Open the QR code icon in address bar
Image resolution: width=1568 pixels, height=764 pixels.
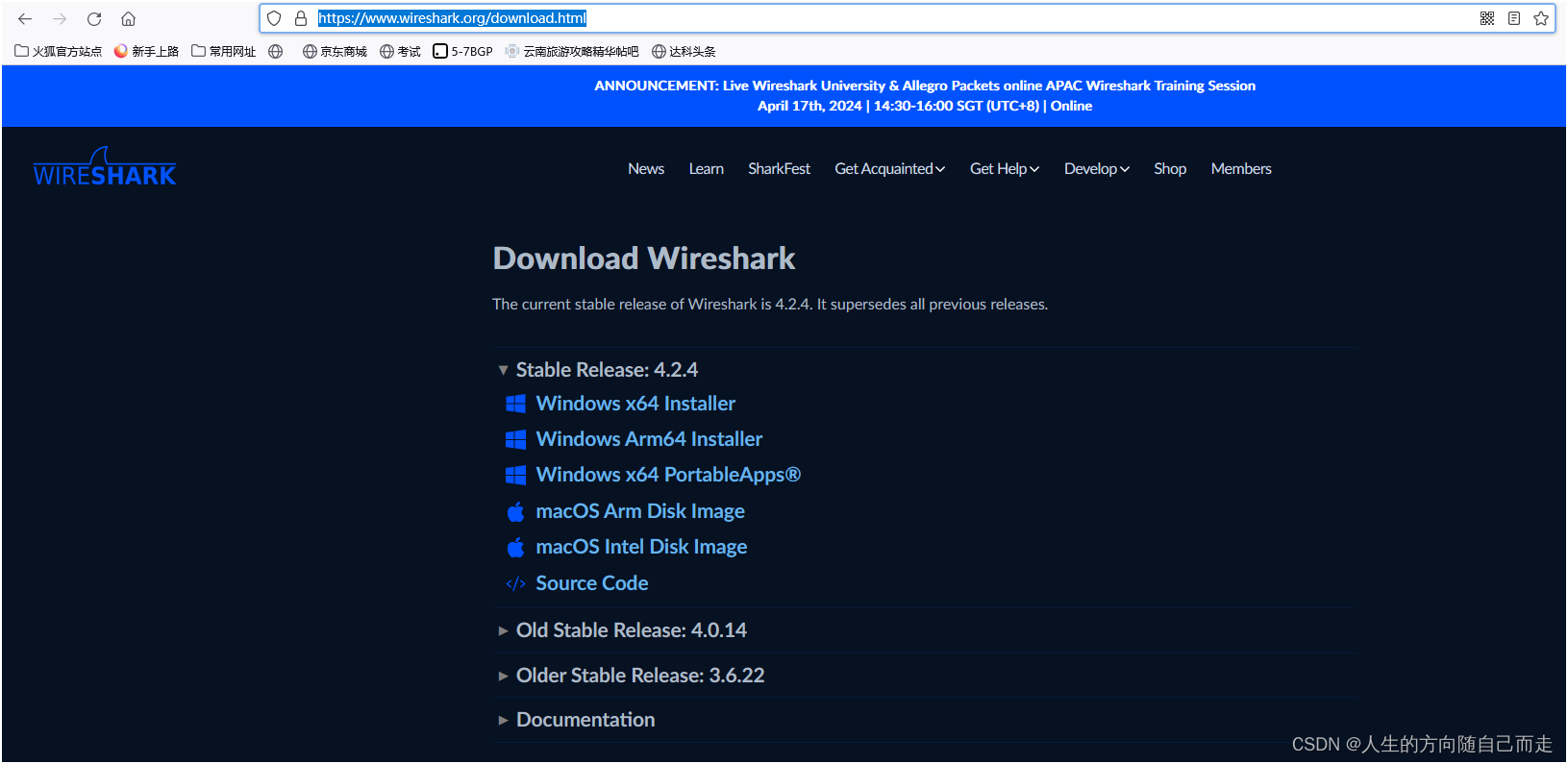[1487, 18]
